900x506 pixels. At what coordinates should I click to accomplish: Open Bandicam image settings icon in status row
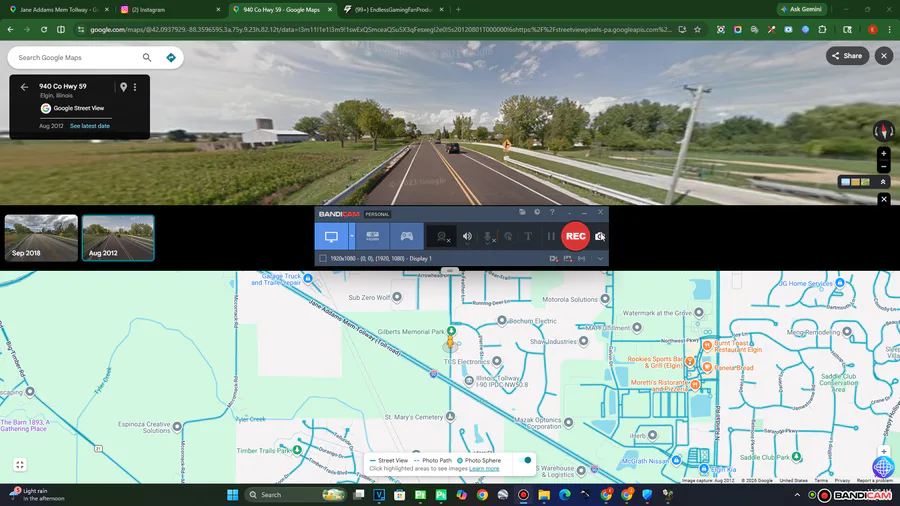tap(568, 259)
